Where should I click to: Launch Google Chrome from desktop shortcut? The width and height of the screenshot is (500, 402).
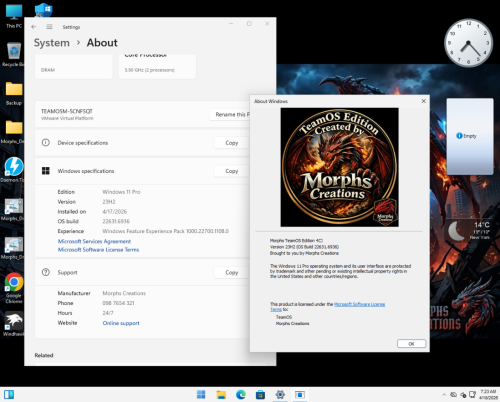point(14,288)
